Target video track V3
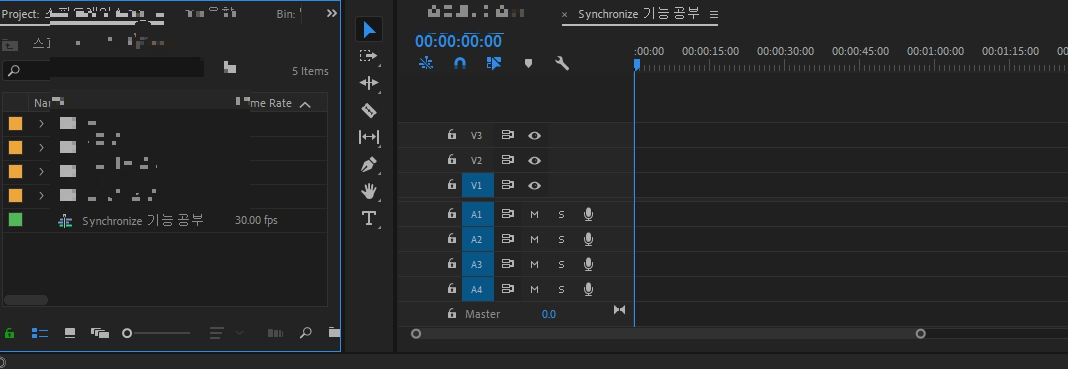The width and height of the screenshot is (1068, 369). coord(477,135)
